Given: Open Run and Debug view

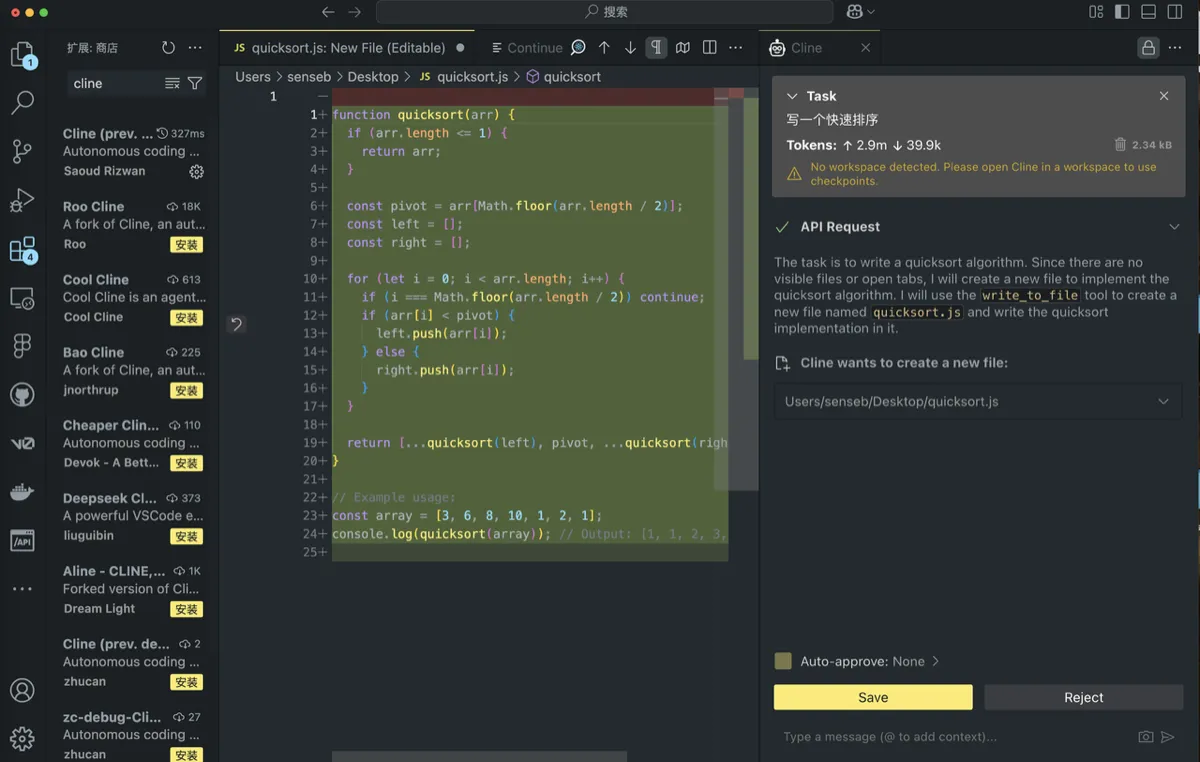Looking at the screenshot, I should (22, 200).
